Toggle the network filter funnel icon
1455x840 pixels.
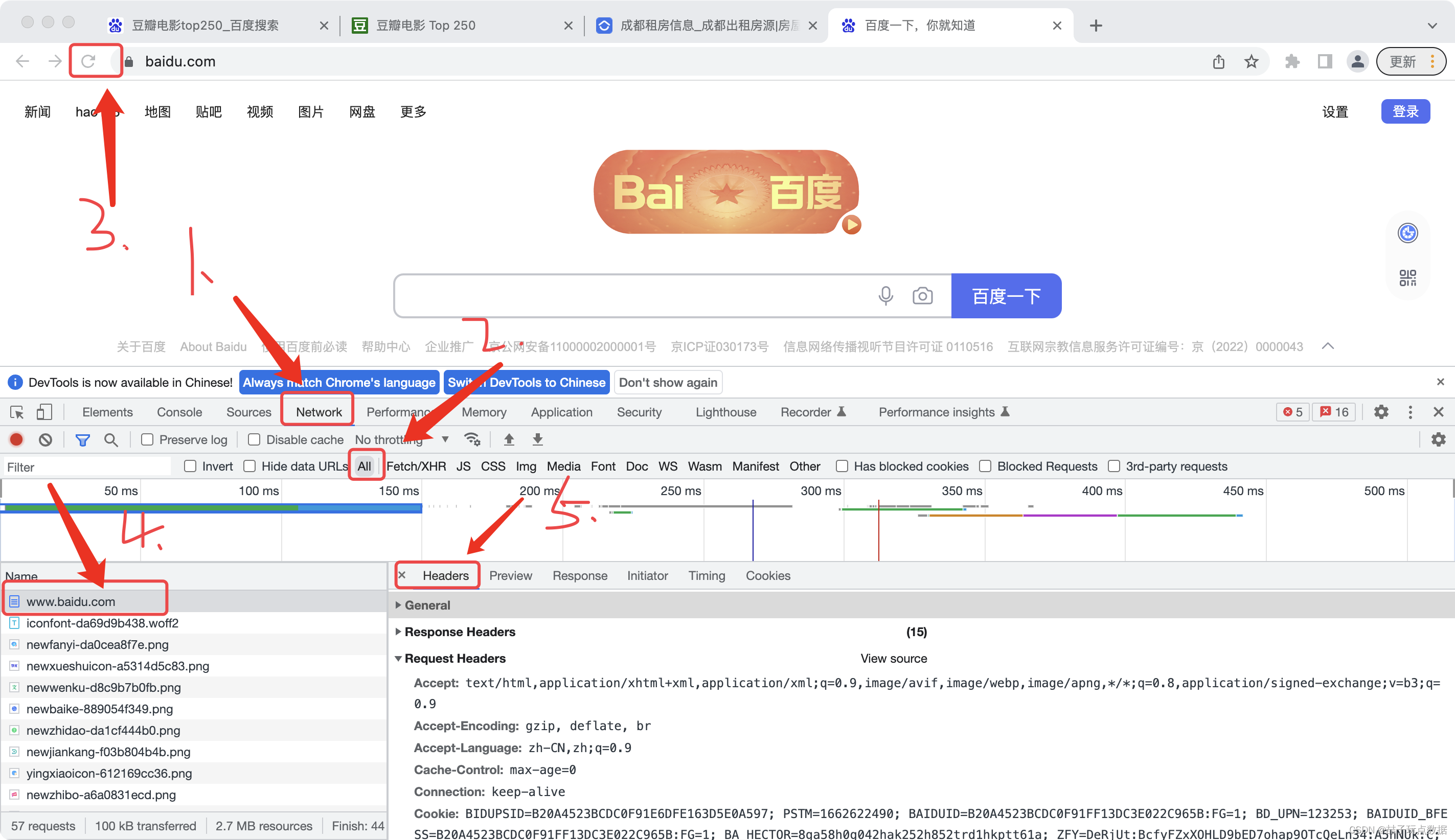pos(82,440)
